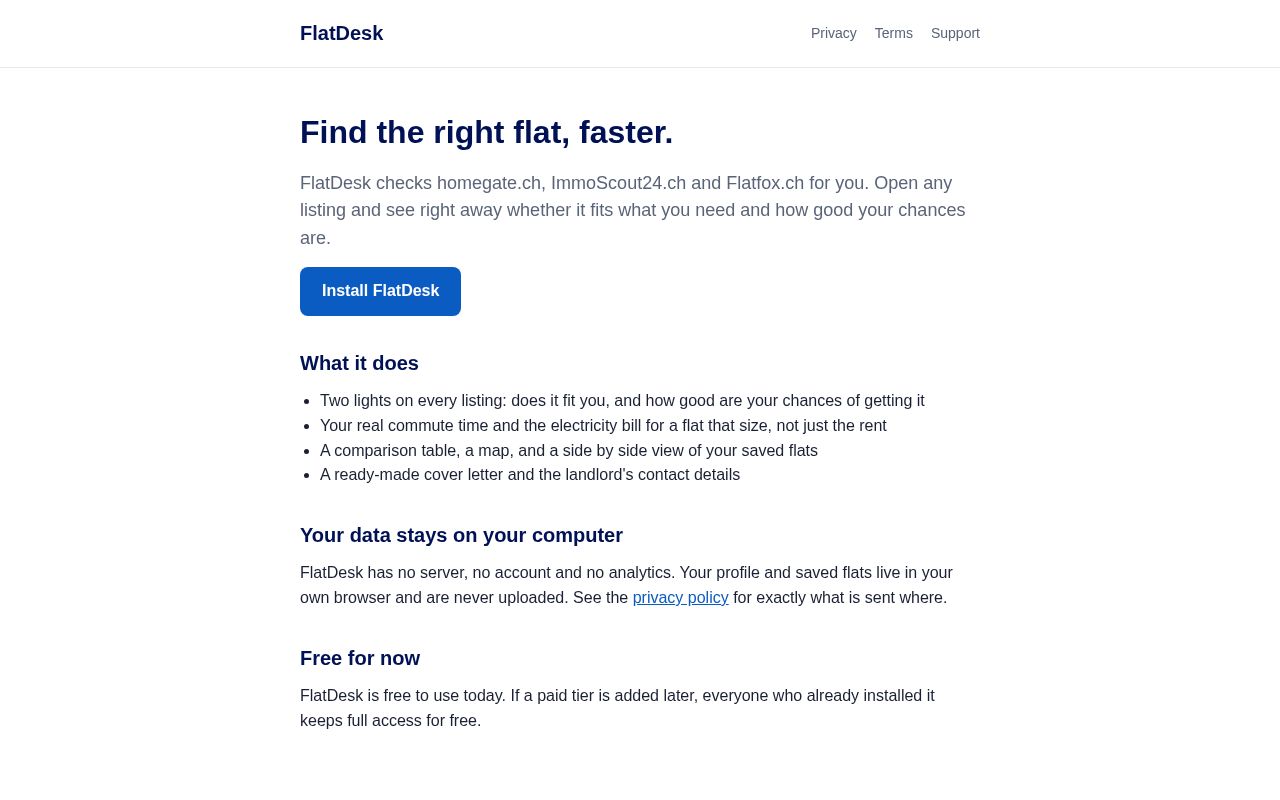This screenshot has height=800, width=1280.
Task: Click the intro paragraph mentioning homegate.ch
Action: (x=633, y=211)
